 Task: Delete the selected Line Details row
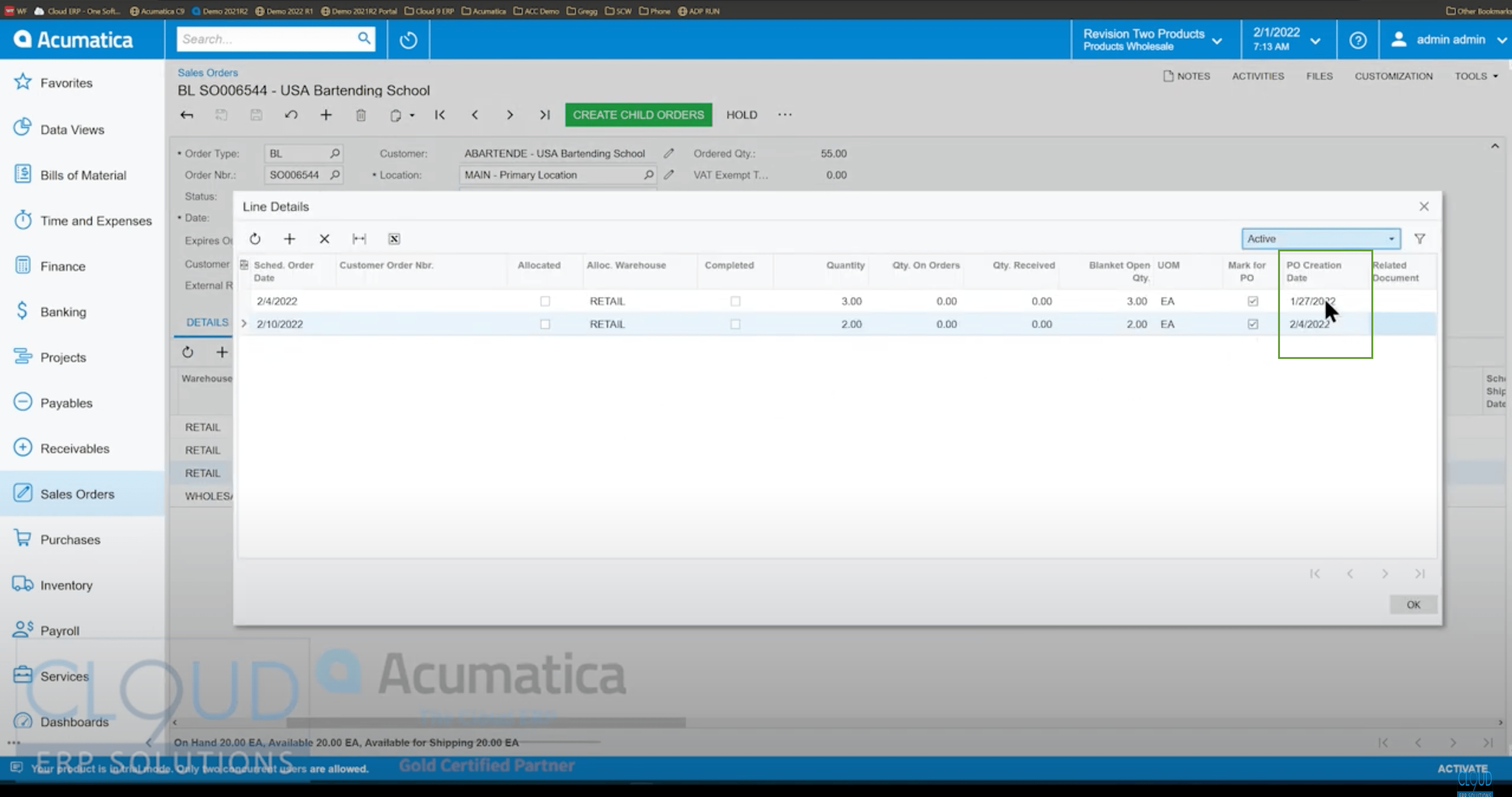(x=324, y=239)
